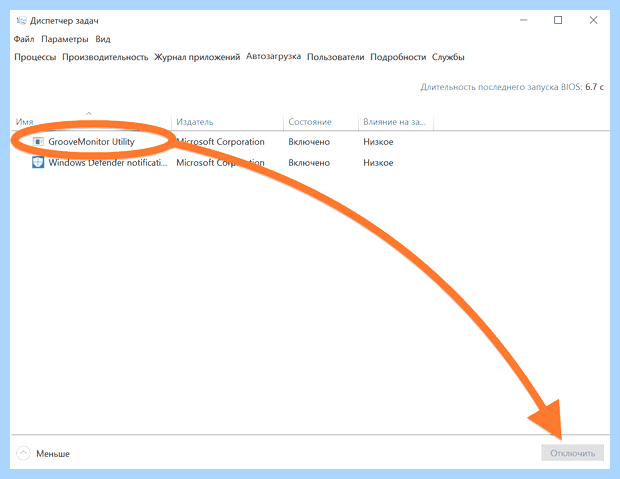Click the Меньше label to collapse
Viewport: 620px width, 479px height.
pos(53,454)
